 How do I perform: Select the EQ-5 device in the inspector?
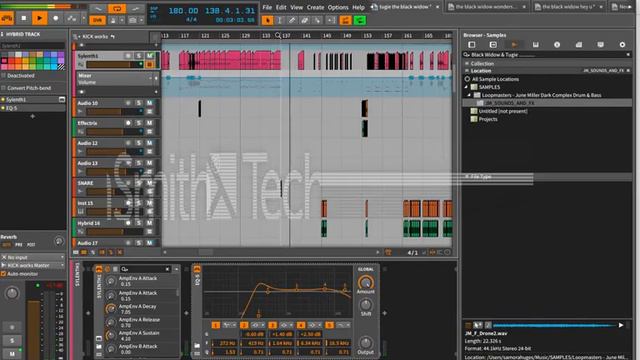pos(32,108)
